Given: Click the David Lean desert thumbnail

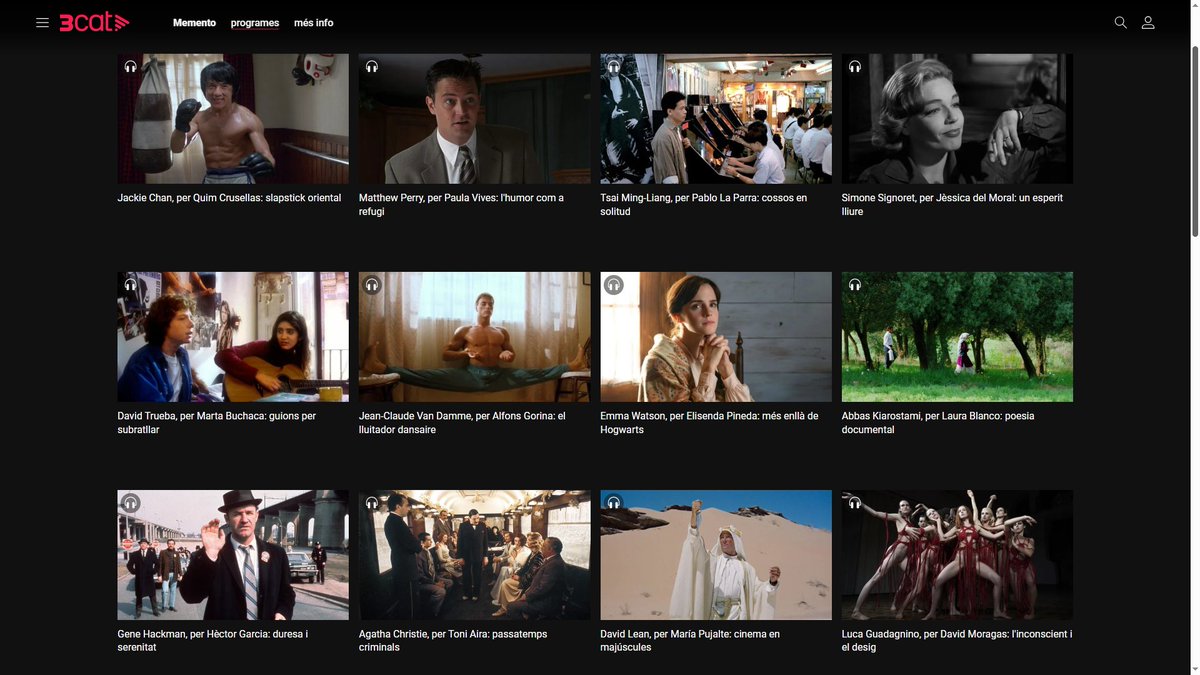Looking at the screenshot, I should click(716, 555).
